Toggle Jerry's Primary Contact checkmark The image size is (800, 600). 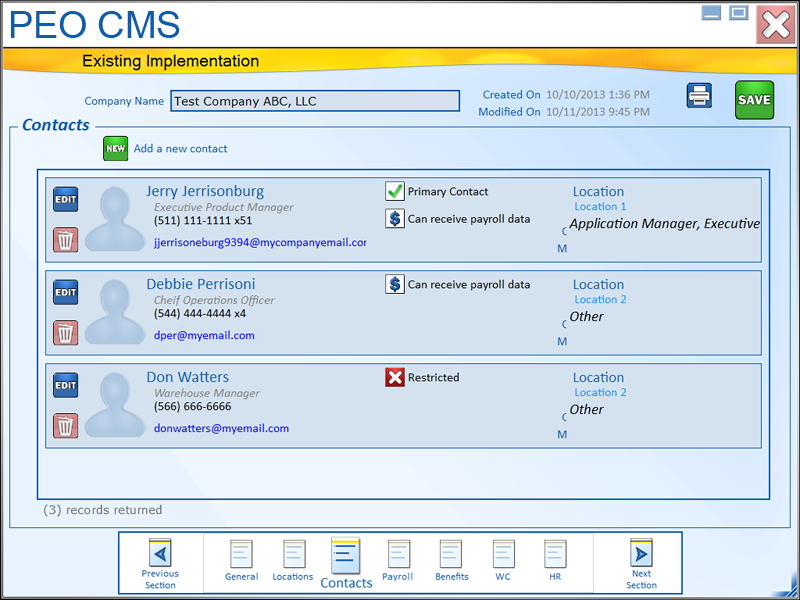tap(395, 191)
